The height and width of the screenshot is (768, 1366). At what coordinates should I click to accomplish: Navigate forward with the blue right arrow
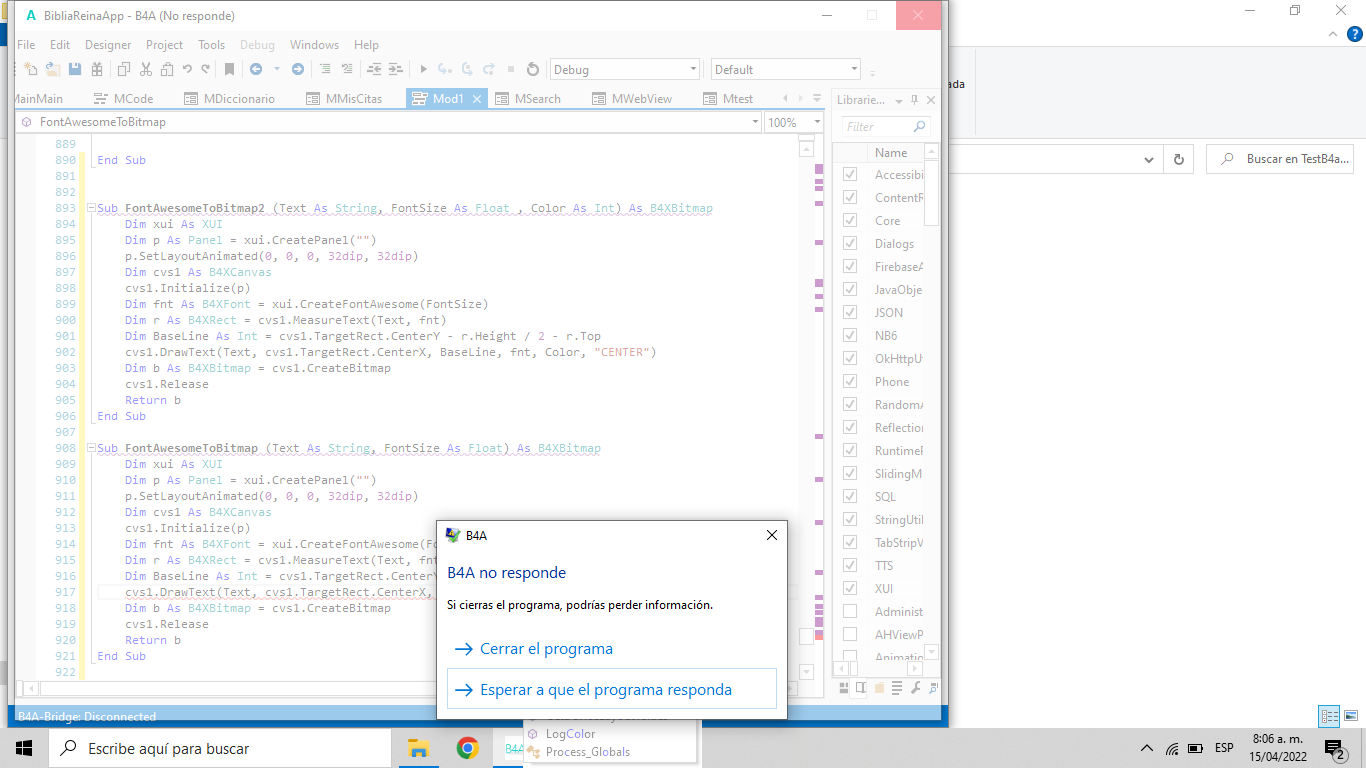coord(297,69)
